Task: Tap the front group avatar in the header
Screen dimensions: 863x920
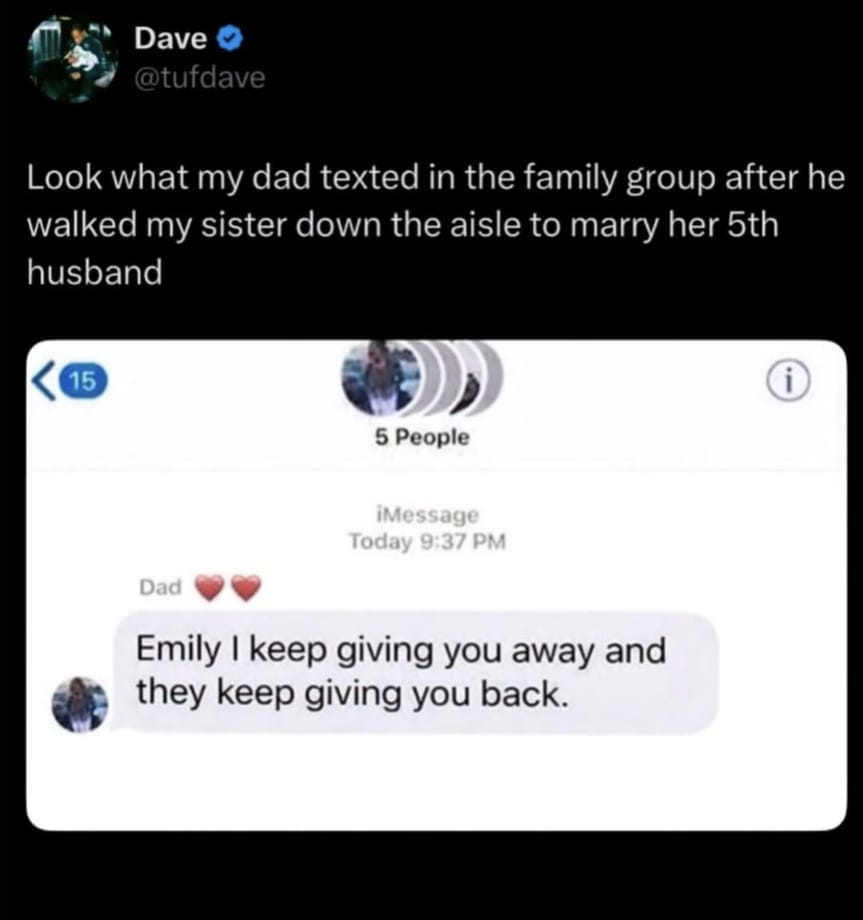Action: pos(381,376)
